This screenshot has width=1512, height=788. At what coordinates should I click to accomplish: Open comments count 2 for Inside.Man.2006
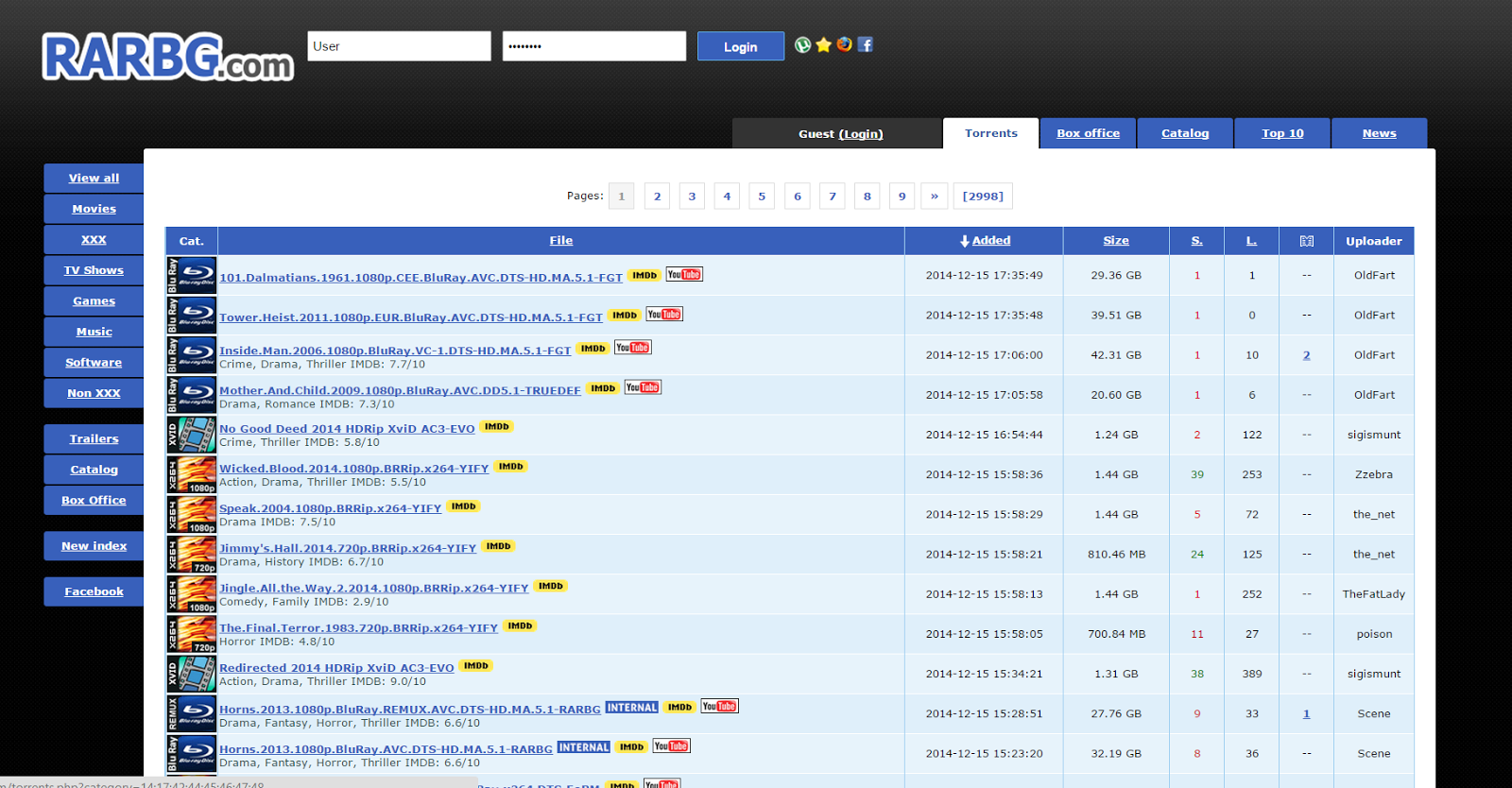click(x=1307, y=355)
